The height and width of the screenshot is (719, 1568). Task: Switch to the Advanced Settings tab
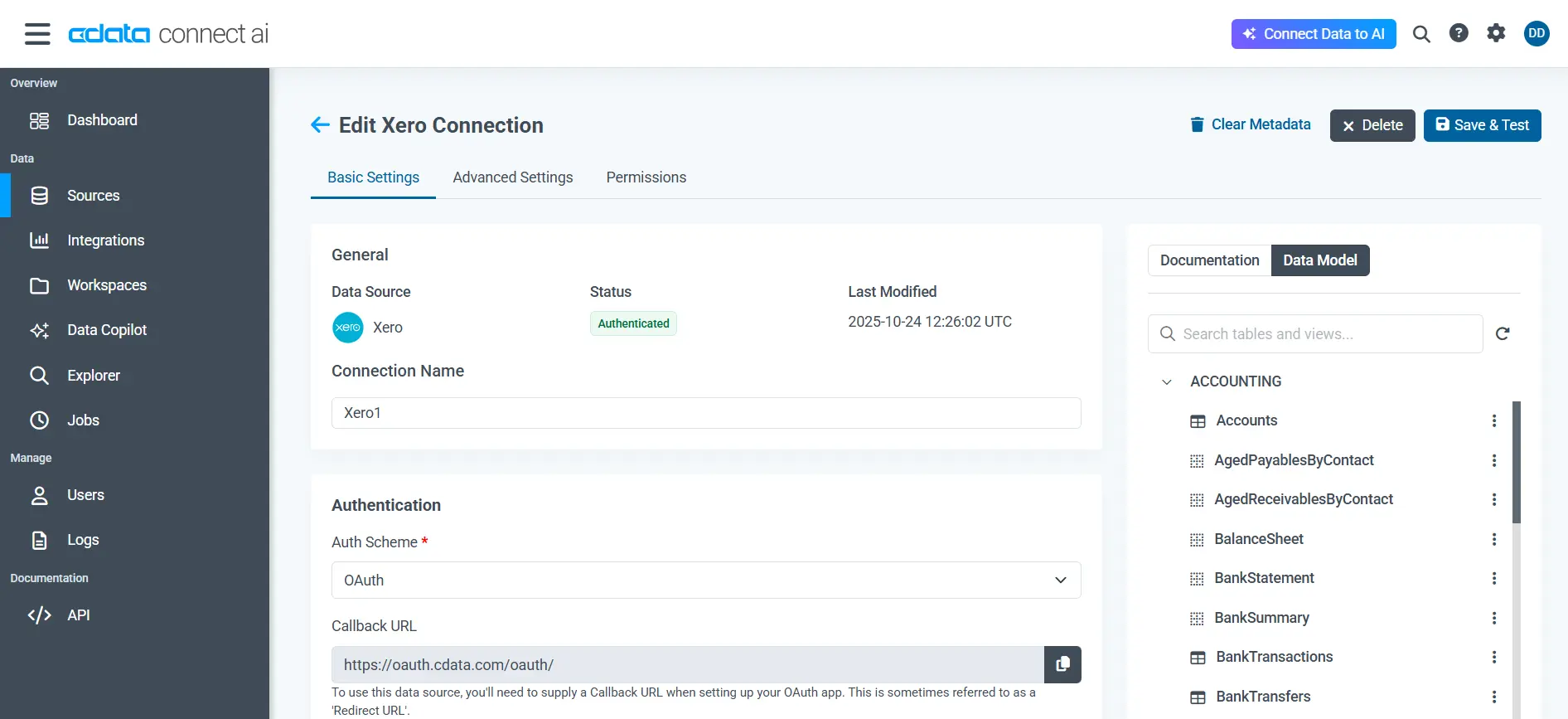point(512,177)
